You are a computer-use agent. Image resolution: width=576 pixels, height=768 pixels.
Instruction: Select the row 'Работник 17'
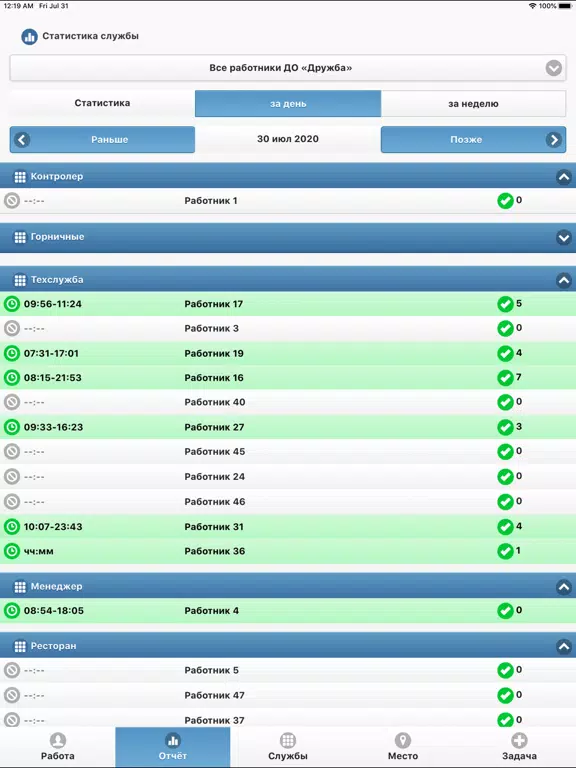point(288,304)
